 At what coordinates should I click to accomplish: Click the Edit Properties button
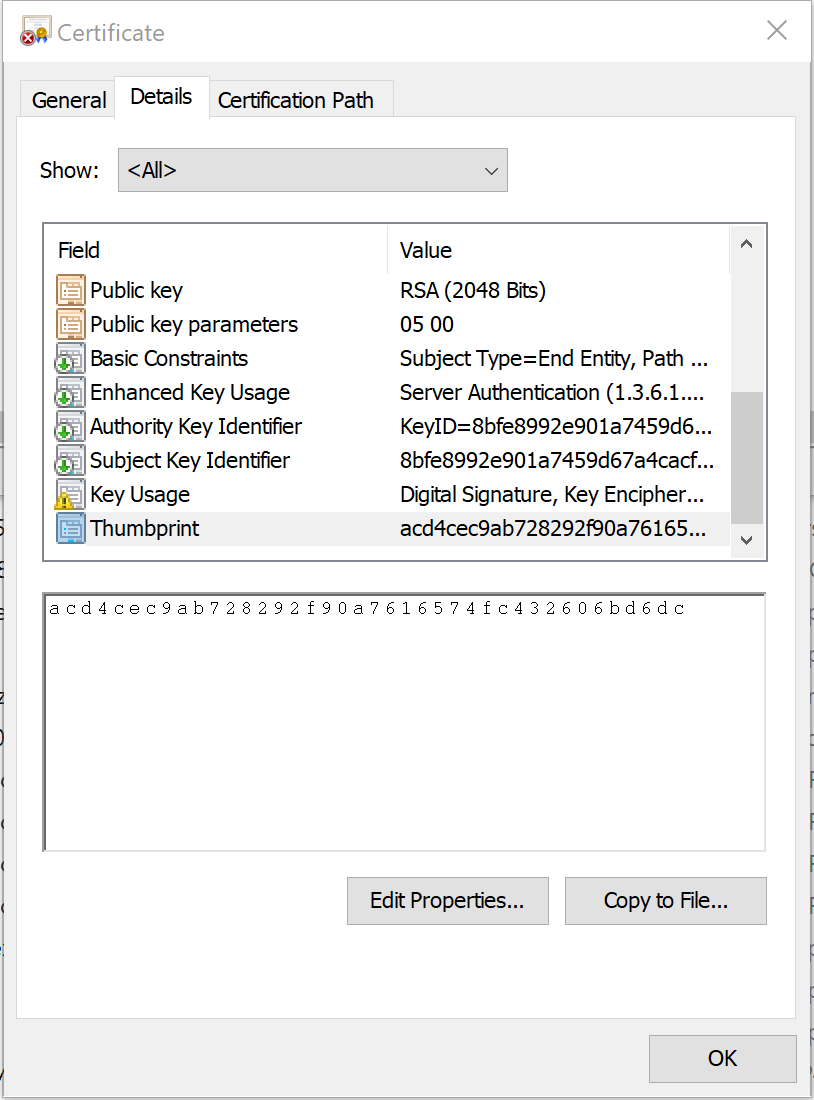(447, 901)
